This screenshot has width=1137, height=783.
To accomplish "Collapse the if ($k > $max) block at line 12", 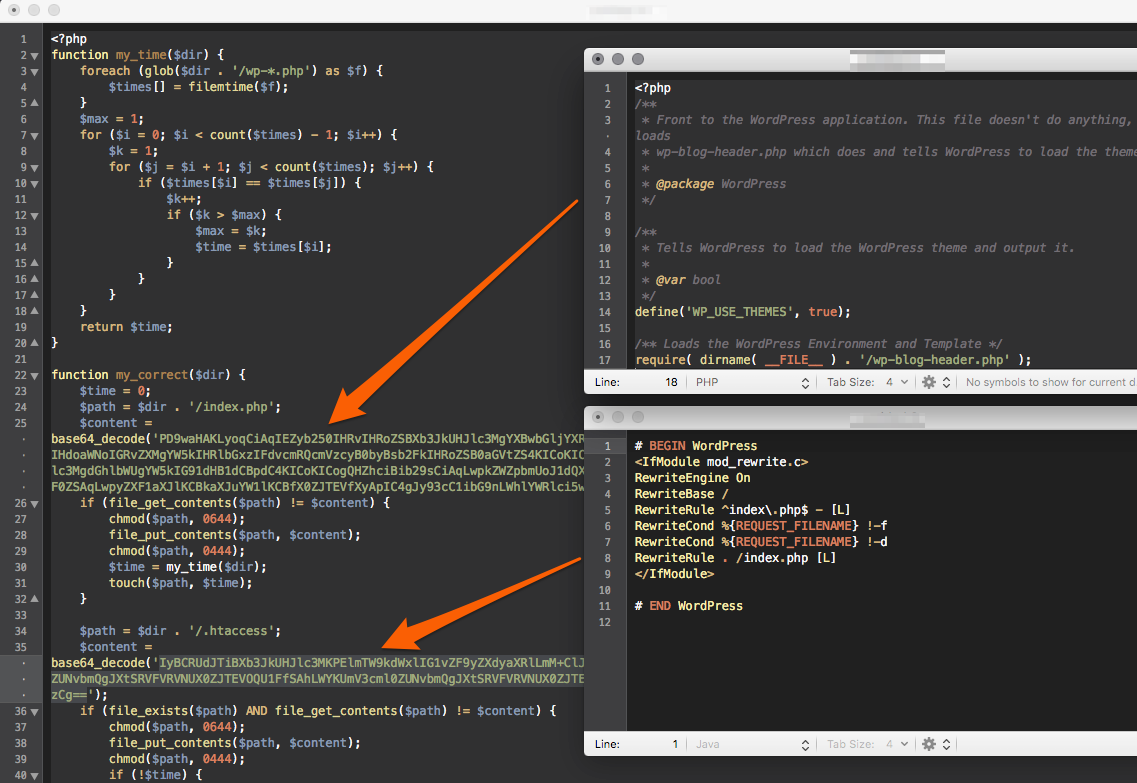I will point(34,216).
